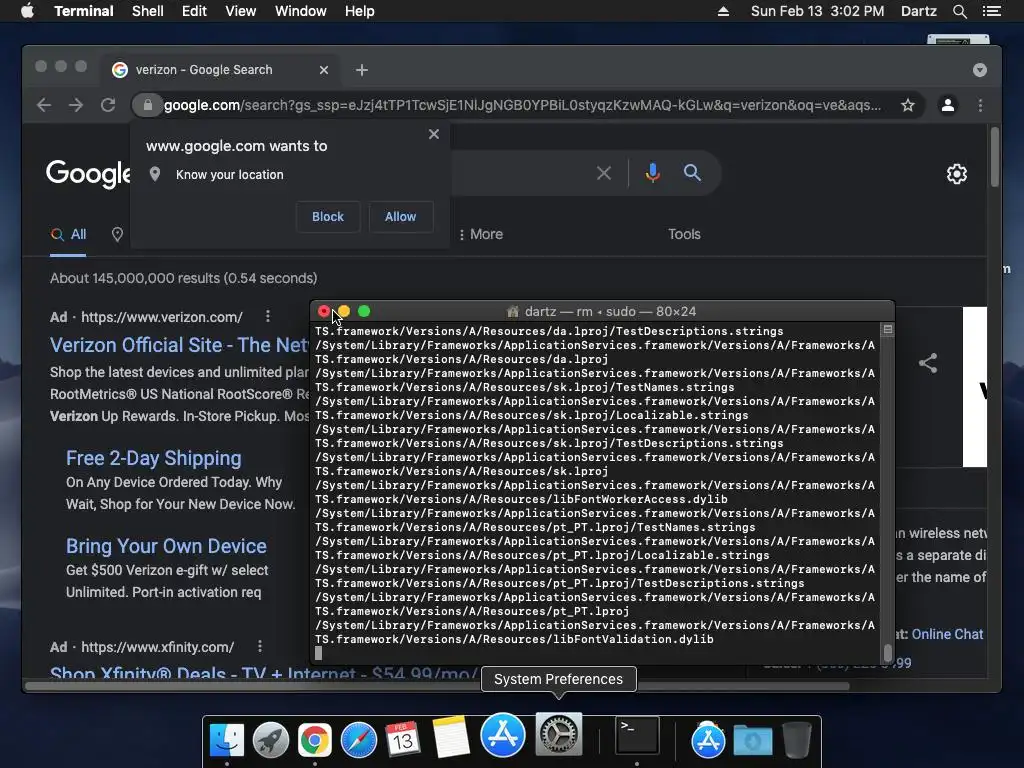The height and width of the screenshot is (768, 1024).
Task: Open the Downloads folder in dock
Action: (x=752, y=741)
